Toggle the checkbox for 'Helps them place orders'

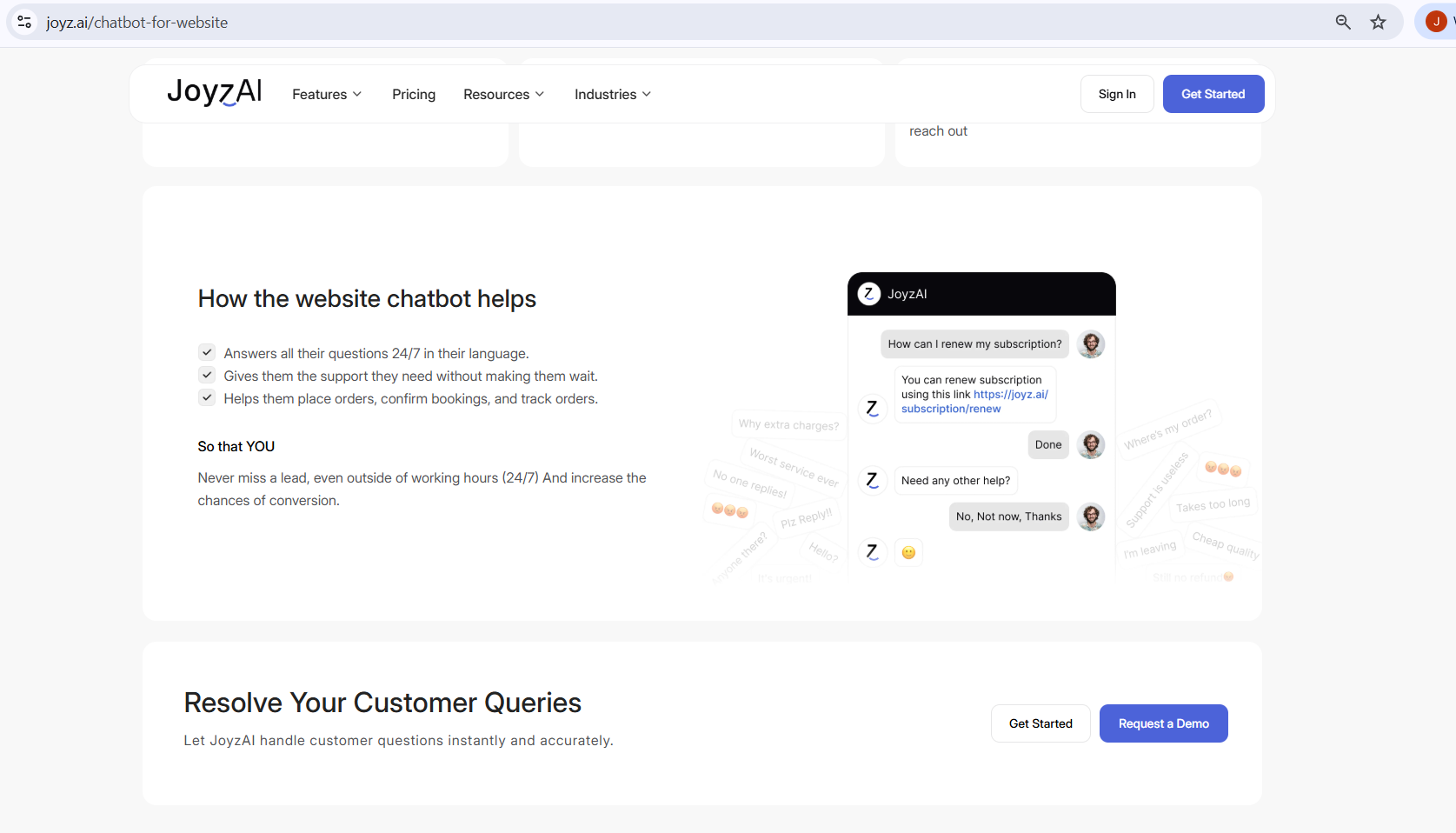coord(207,397)
